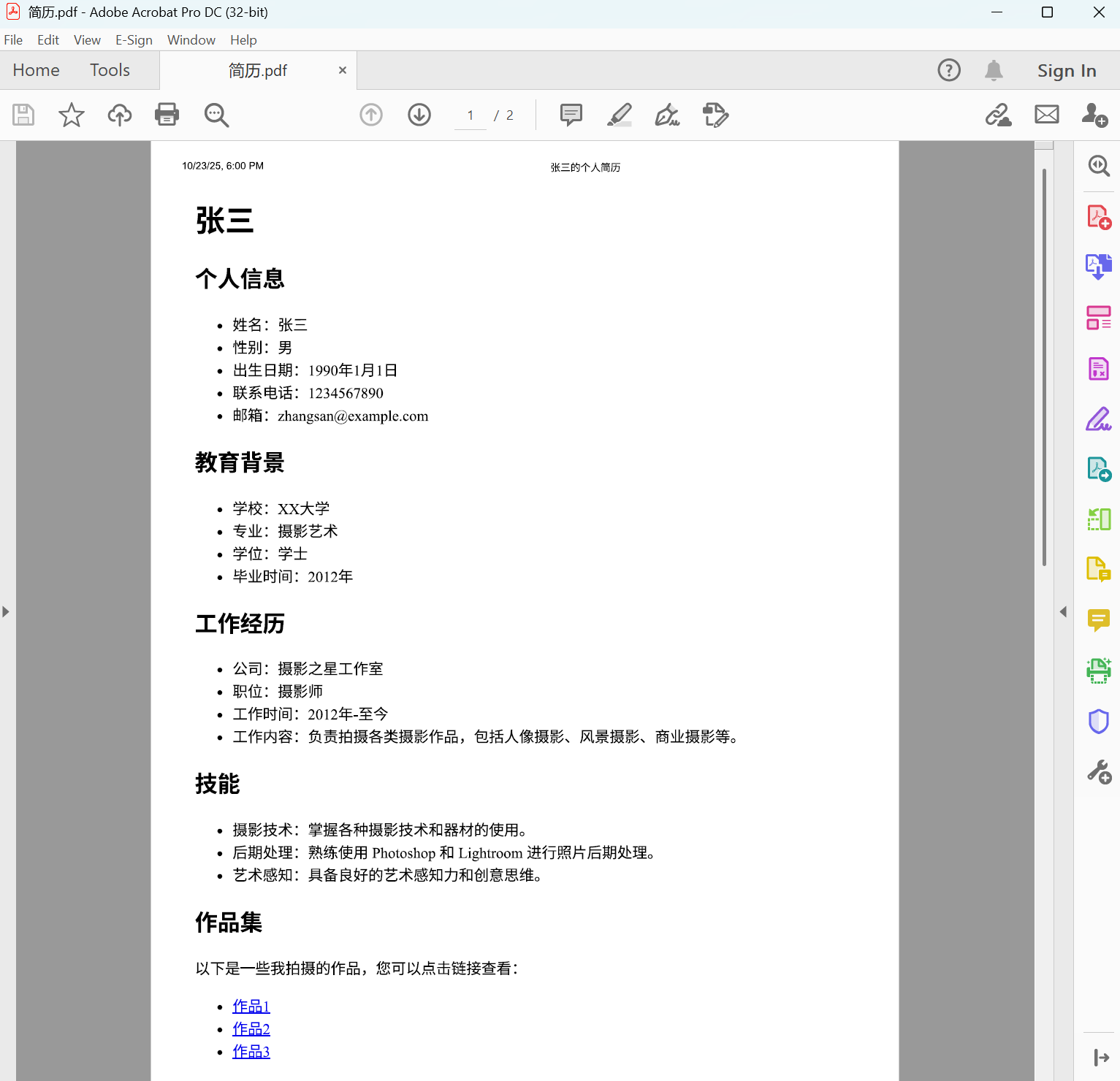Click the page number input field
The image size is (1120, 1081).
(471, 115)
